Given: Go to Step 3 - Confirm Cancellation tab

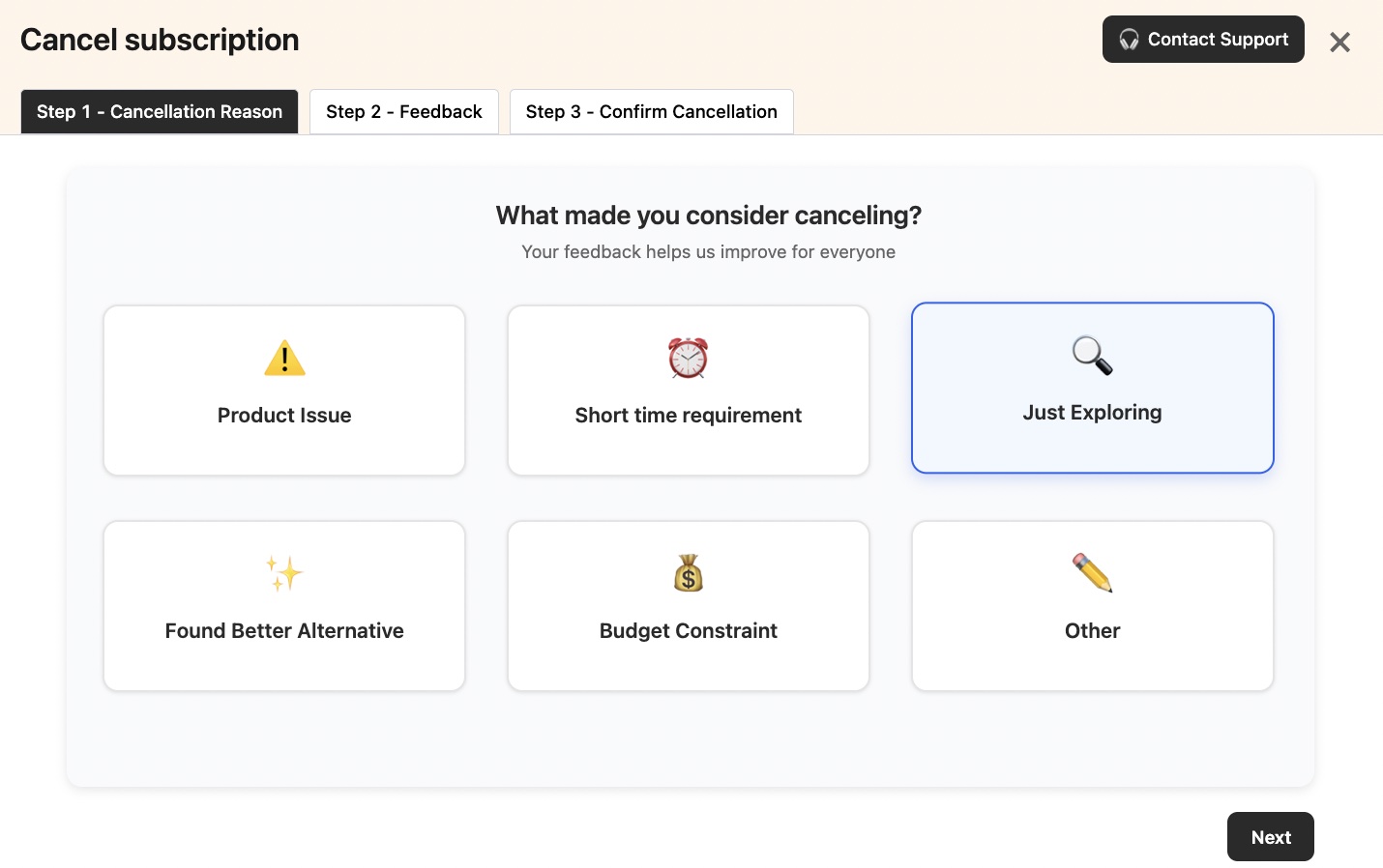Looking at the screenshot, I should click(x=651, y=112).
